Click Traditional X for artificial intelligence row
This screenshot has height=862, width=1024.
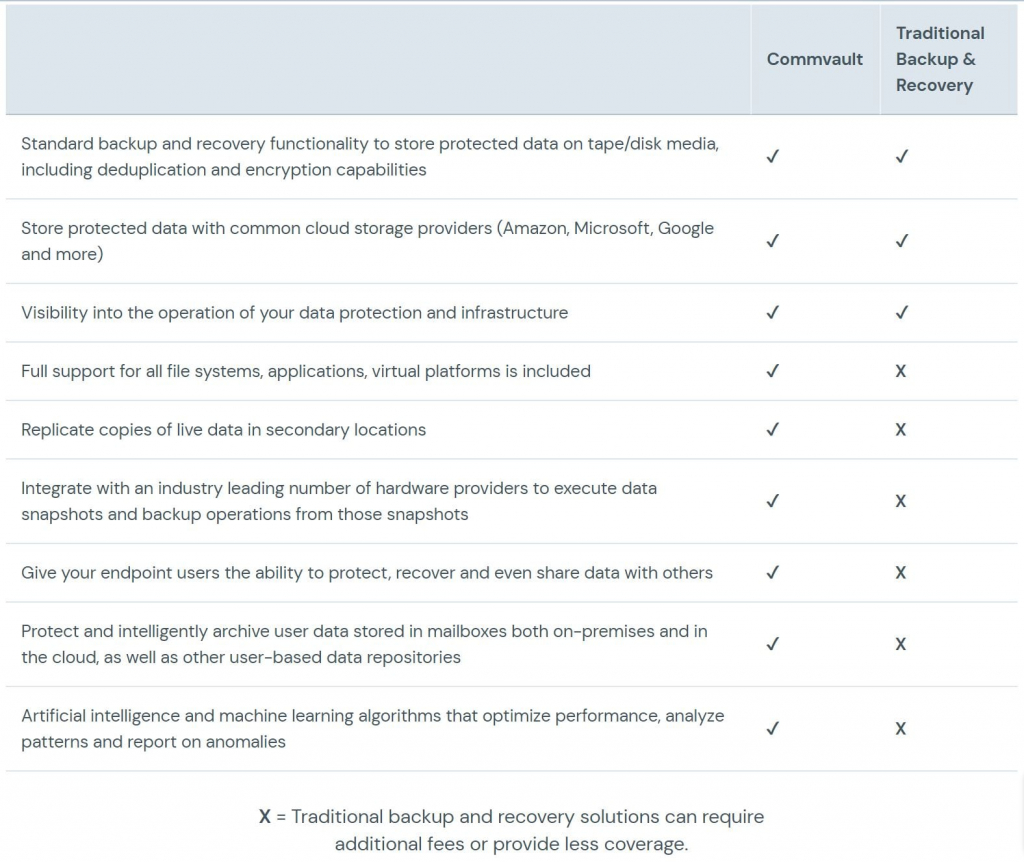[901, 729]
